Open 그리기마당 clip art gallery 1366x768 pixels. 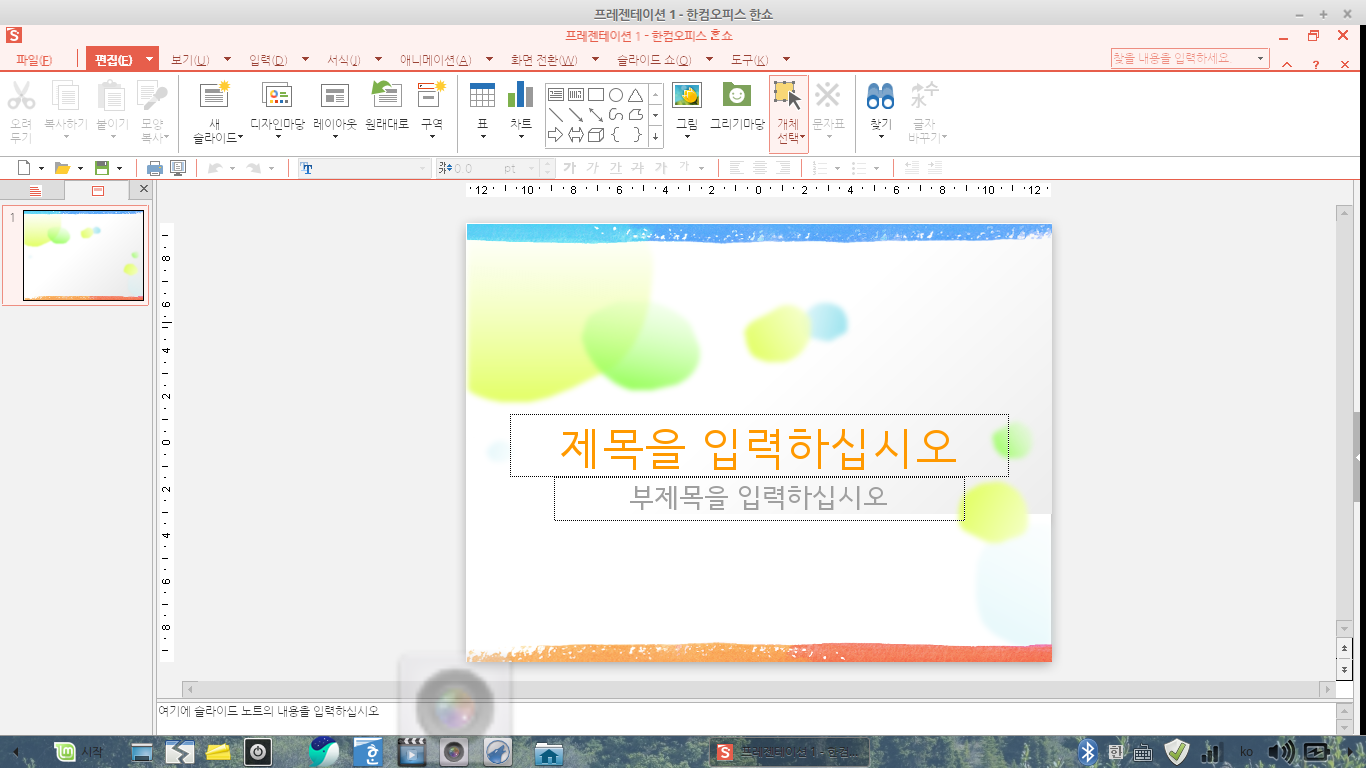737,95
